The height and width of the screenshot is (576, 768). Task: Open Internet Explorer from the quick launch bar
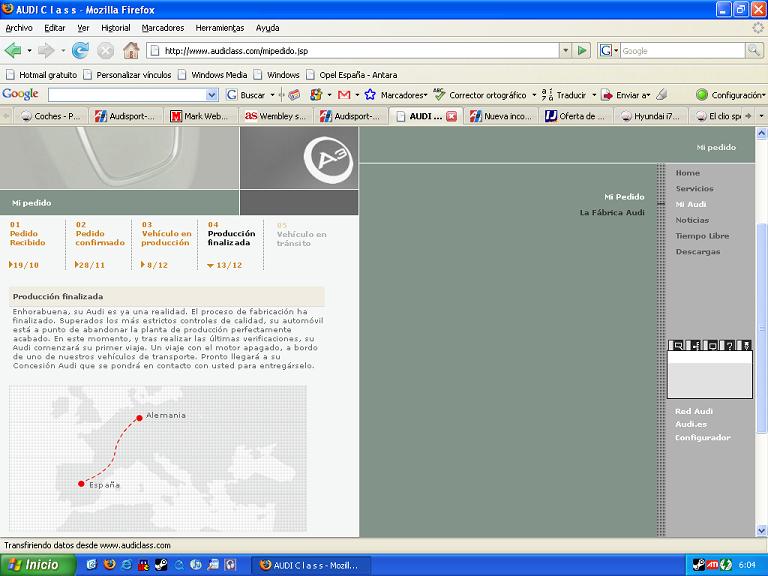[126, 565]
